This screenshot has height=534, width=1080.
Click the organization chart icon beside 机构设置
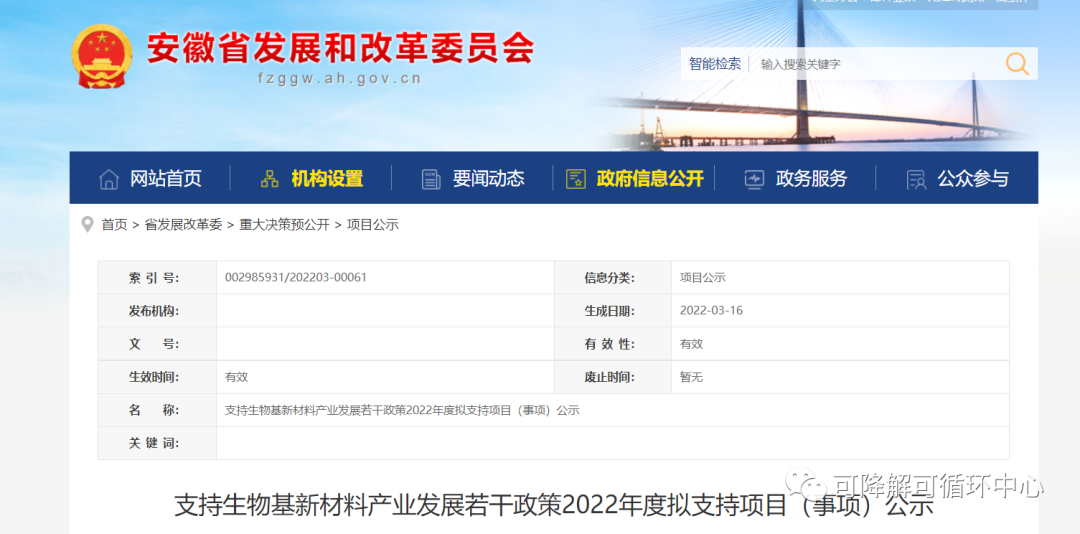(270, 179)
